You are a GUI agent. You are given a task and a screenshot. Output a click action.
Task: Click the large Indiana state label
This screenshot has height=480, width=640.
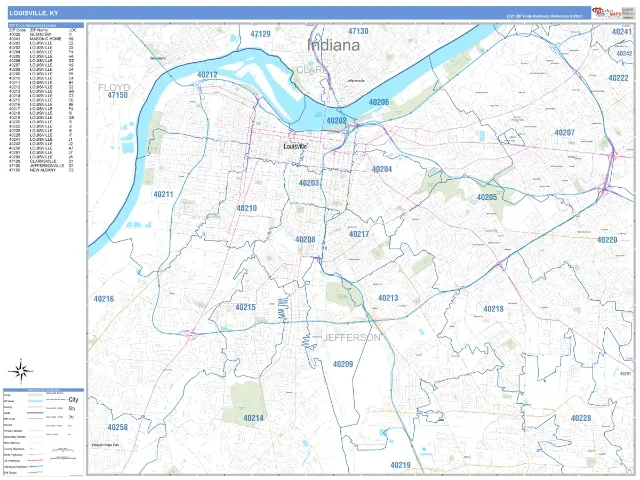point(333,45)
